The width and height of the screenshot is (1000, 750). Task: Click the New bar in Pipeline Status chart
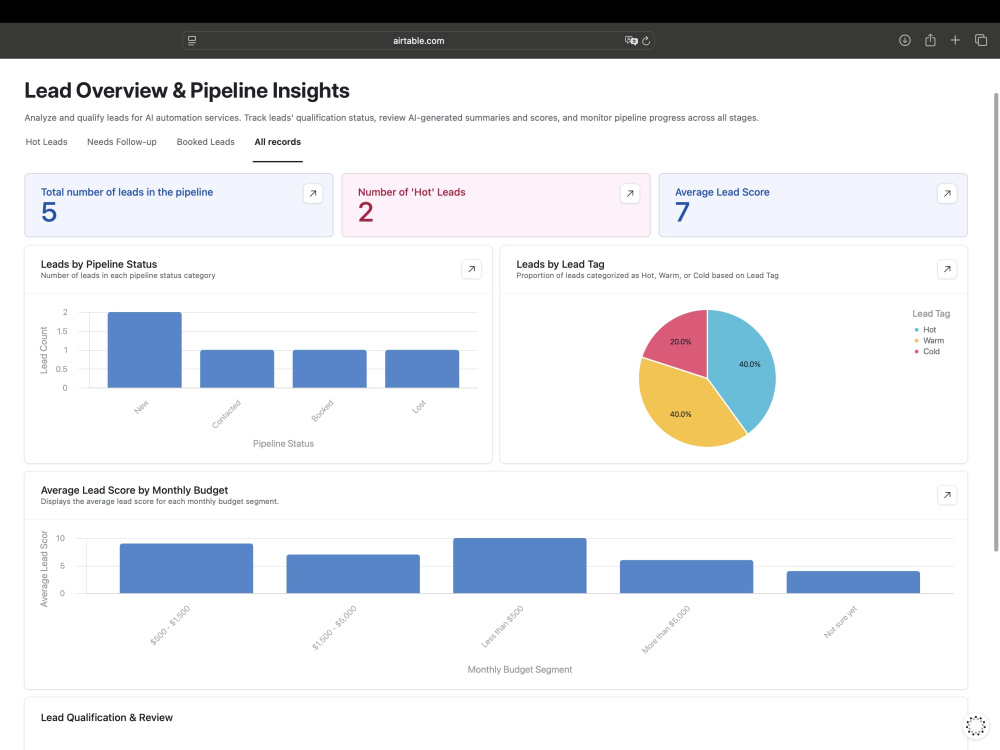[x=145, y=350]
